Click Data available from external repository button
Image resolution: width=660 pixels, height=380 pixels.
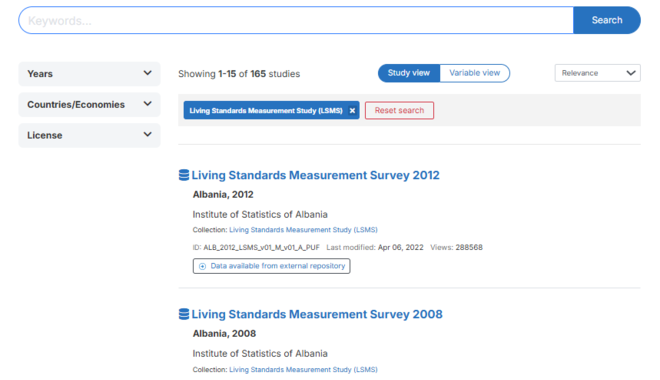click(271, 266)
